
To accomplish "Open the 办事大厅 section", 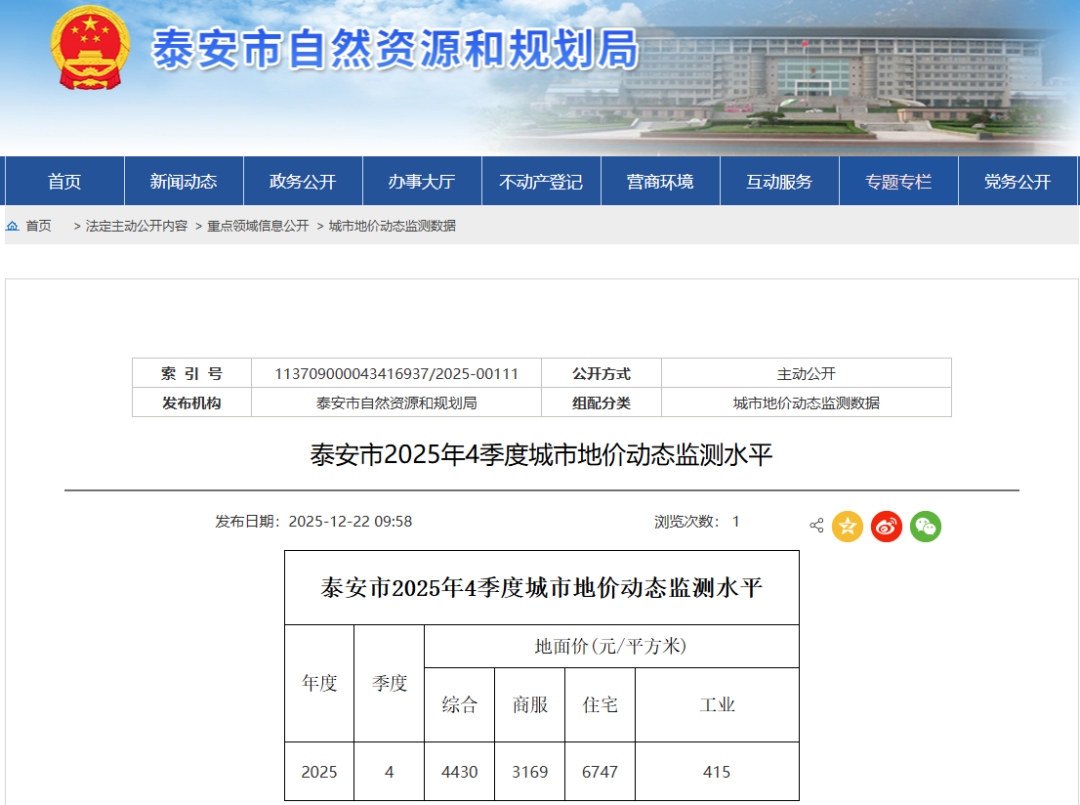I will point(421,181).
